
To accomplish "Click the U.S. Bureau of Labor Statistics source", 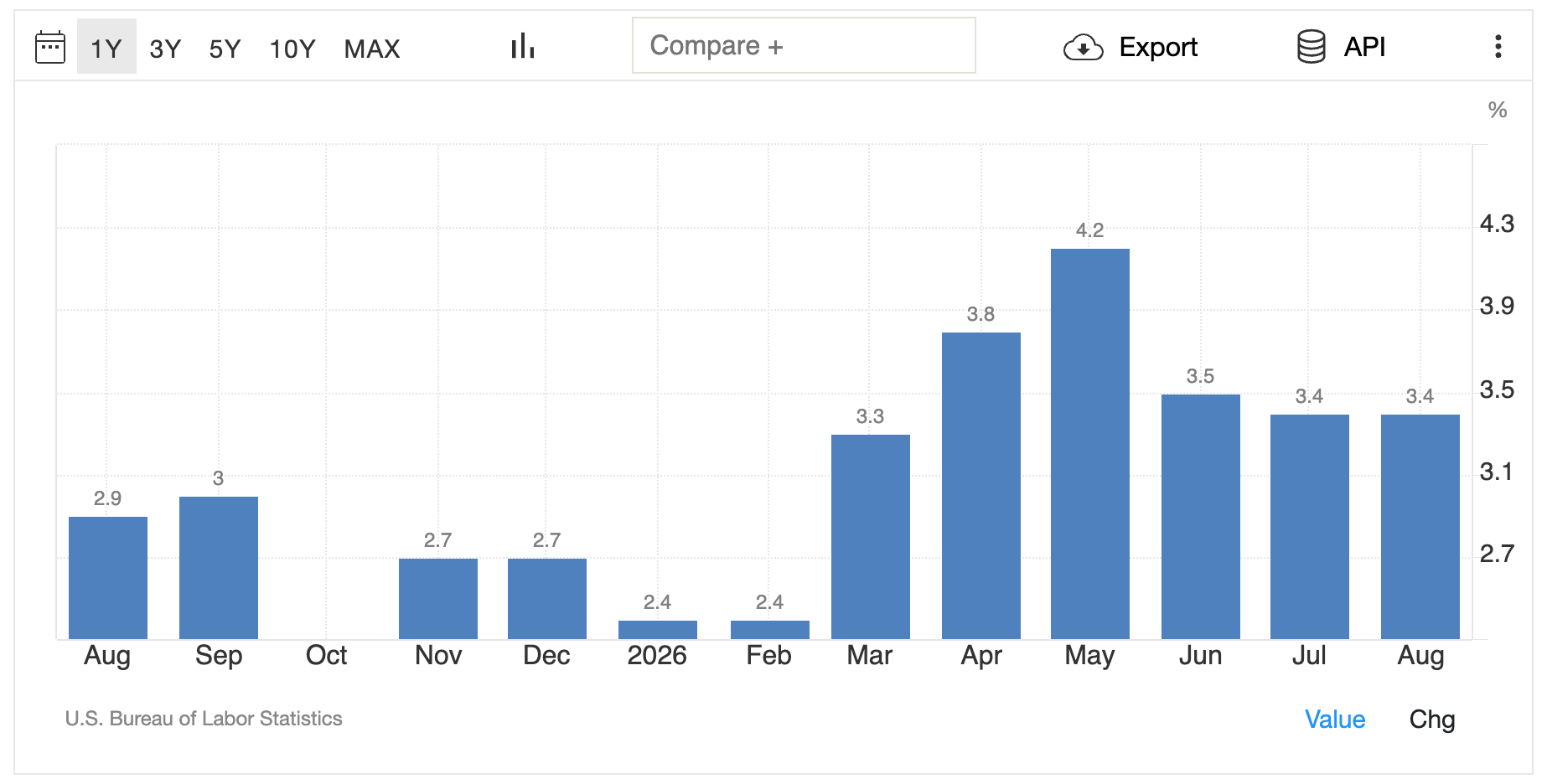I will [204, 719].
